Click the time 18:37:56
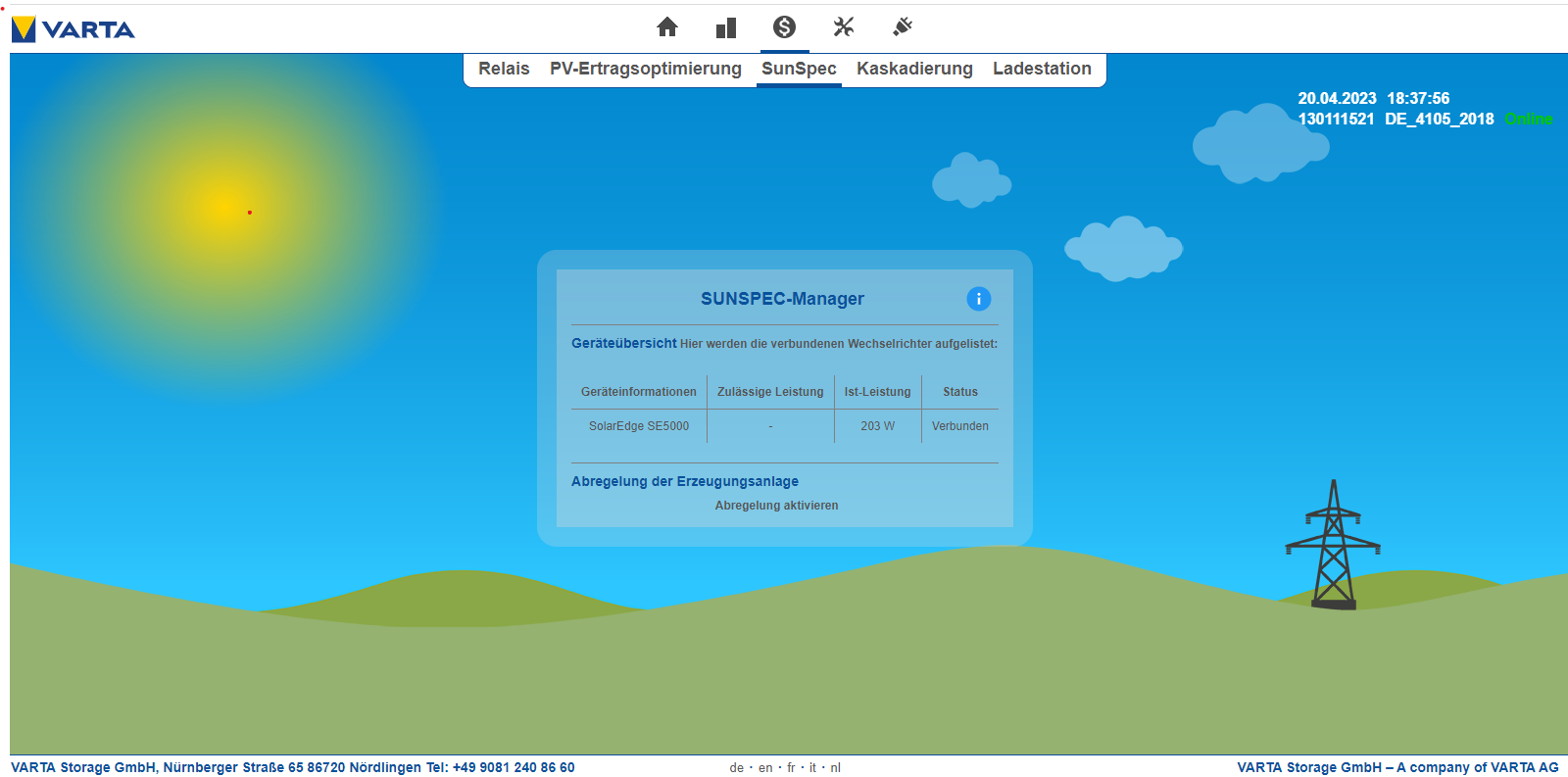The width and height of the screenshot is (1568, 777). pyautogui.click(x=1418, y=99)
